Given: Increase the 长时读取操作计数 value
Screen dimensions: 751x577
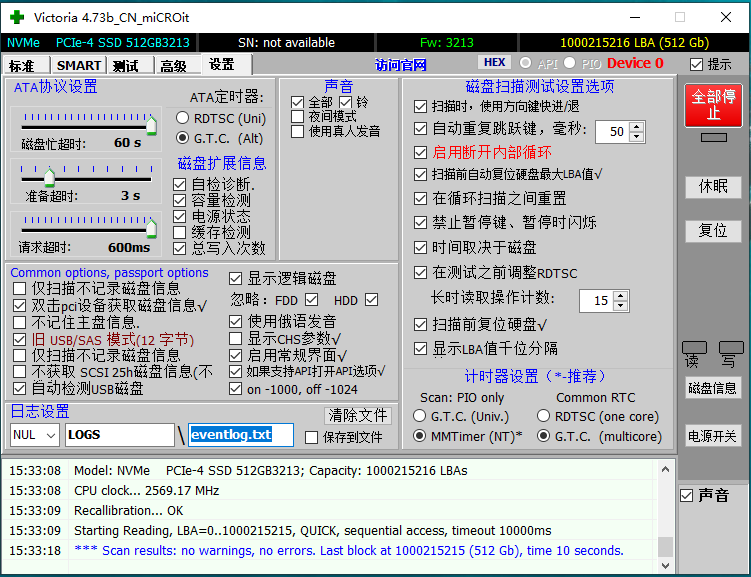Looking at the screenshot, I should click(621, 296).
